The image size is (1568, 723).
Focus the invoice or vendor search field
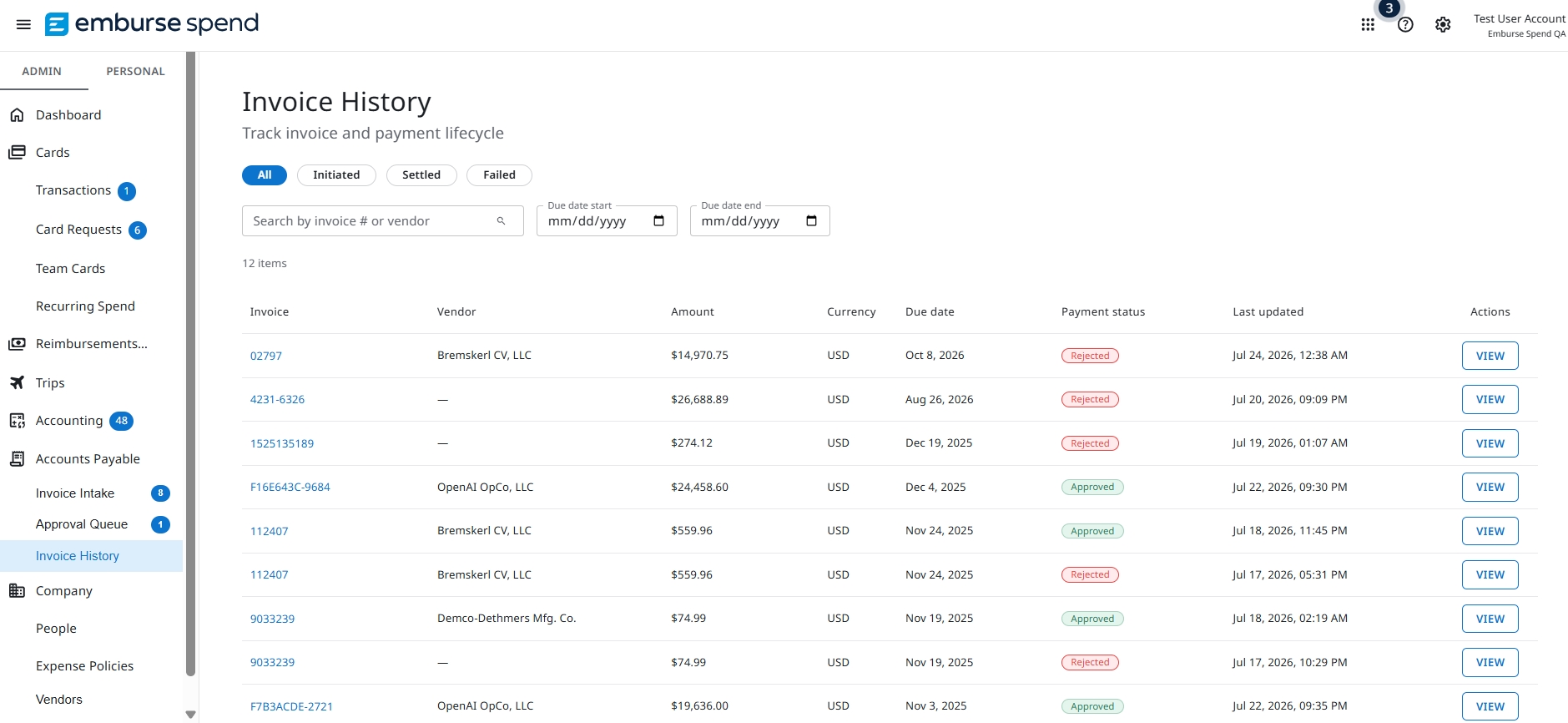coord(383,221)
